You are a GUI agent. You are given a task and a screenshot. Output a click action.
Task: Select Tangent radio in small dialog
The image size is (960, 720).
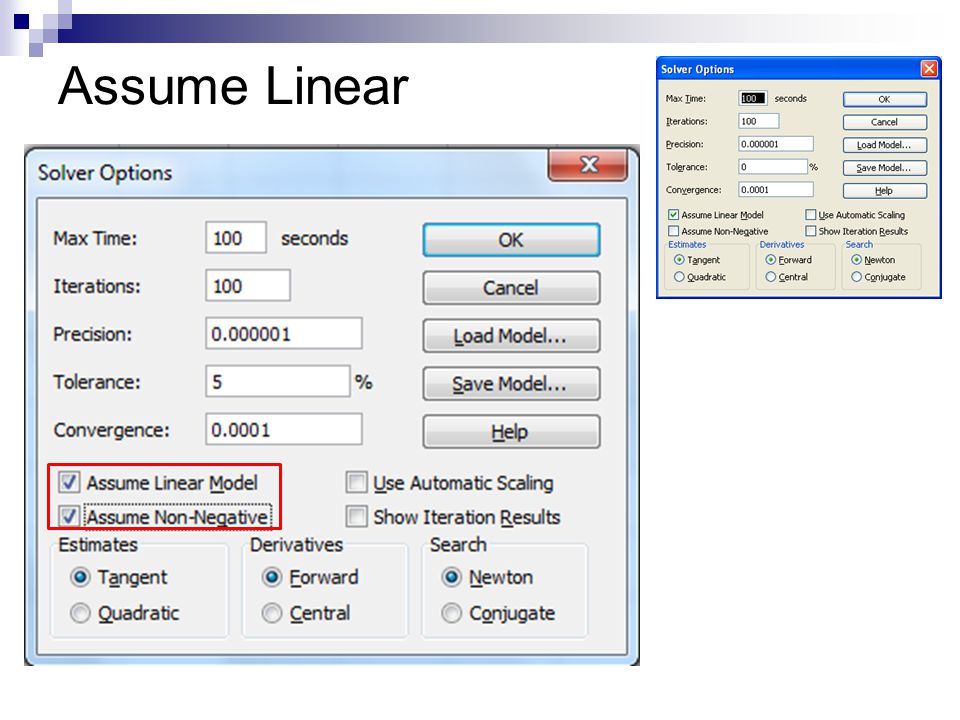(x=679, y=260)
